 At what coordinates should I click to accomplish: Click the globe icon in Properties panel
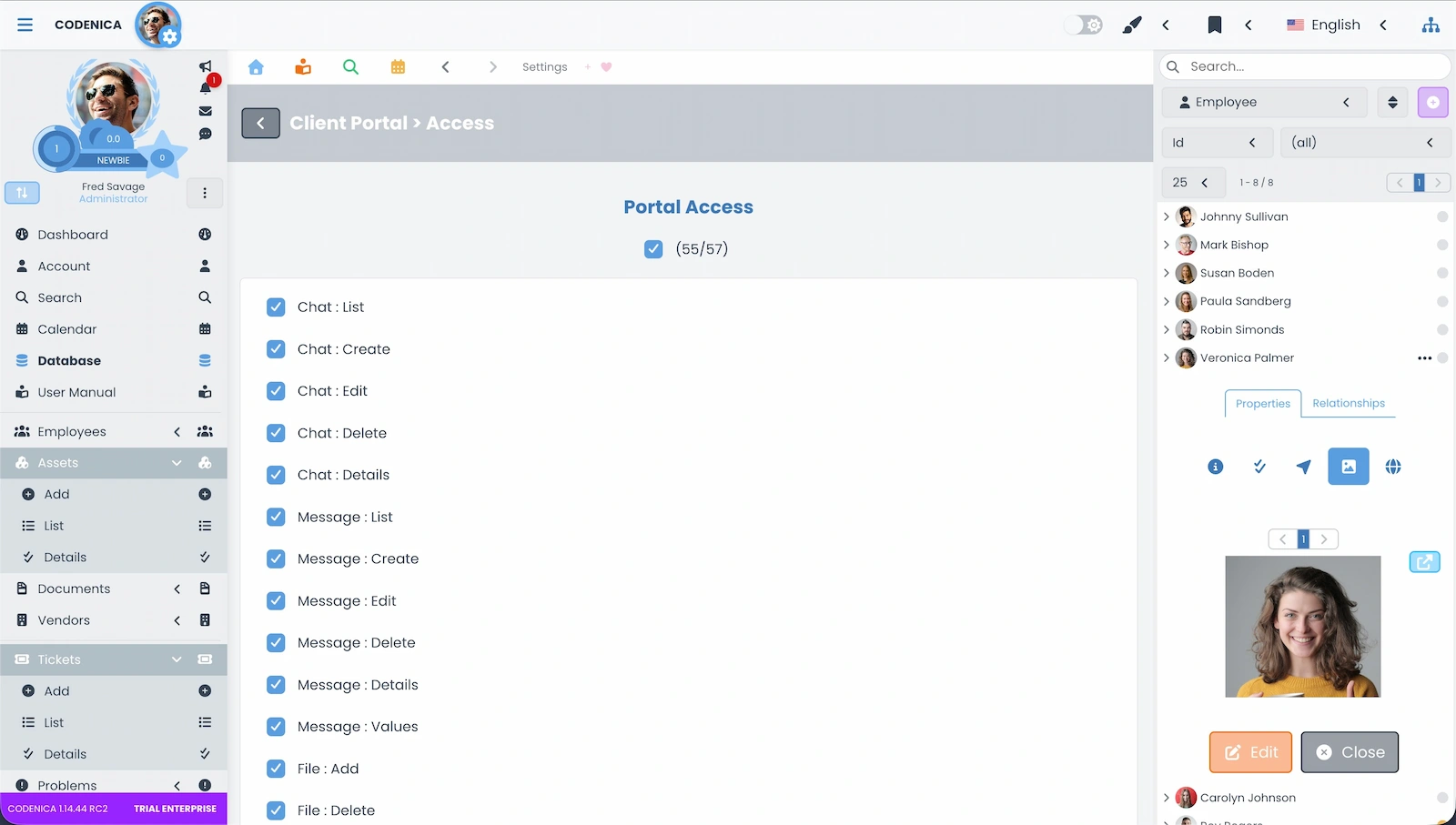pyautogui.click(x=1393, y=467)
